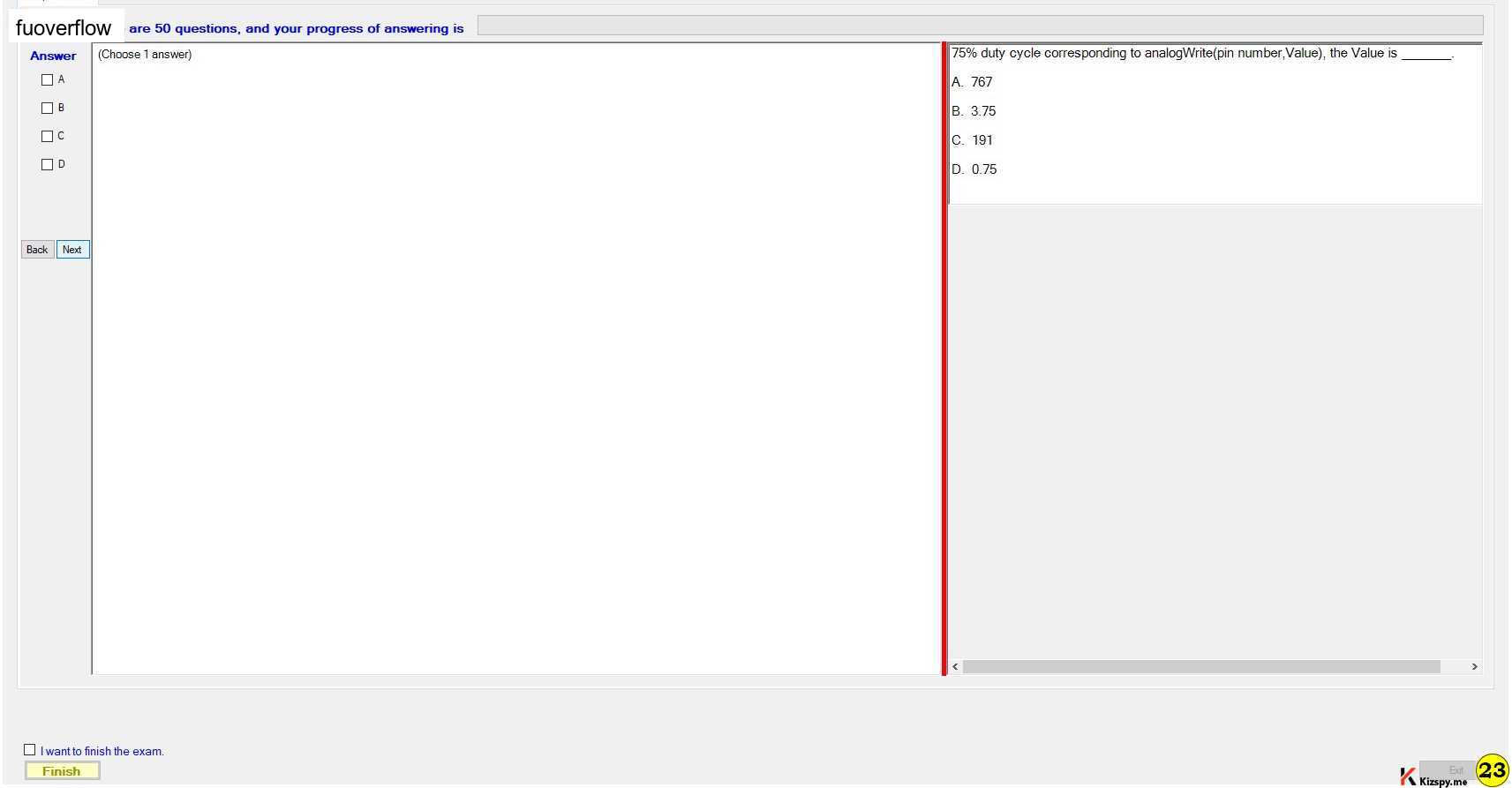Go to the previous question with Back
The height and width of the screenshot is (788, 1512).
pos(37,250)
